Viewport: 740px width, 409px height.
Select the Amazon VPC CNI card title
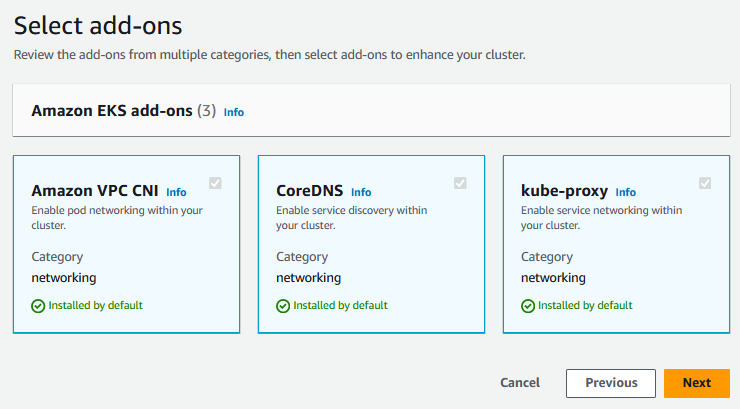95,191
